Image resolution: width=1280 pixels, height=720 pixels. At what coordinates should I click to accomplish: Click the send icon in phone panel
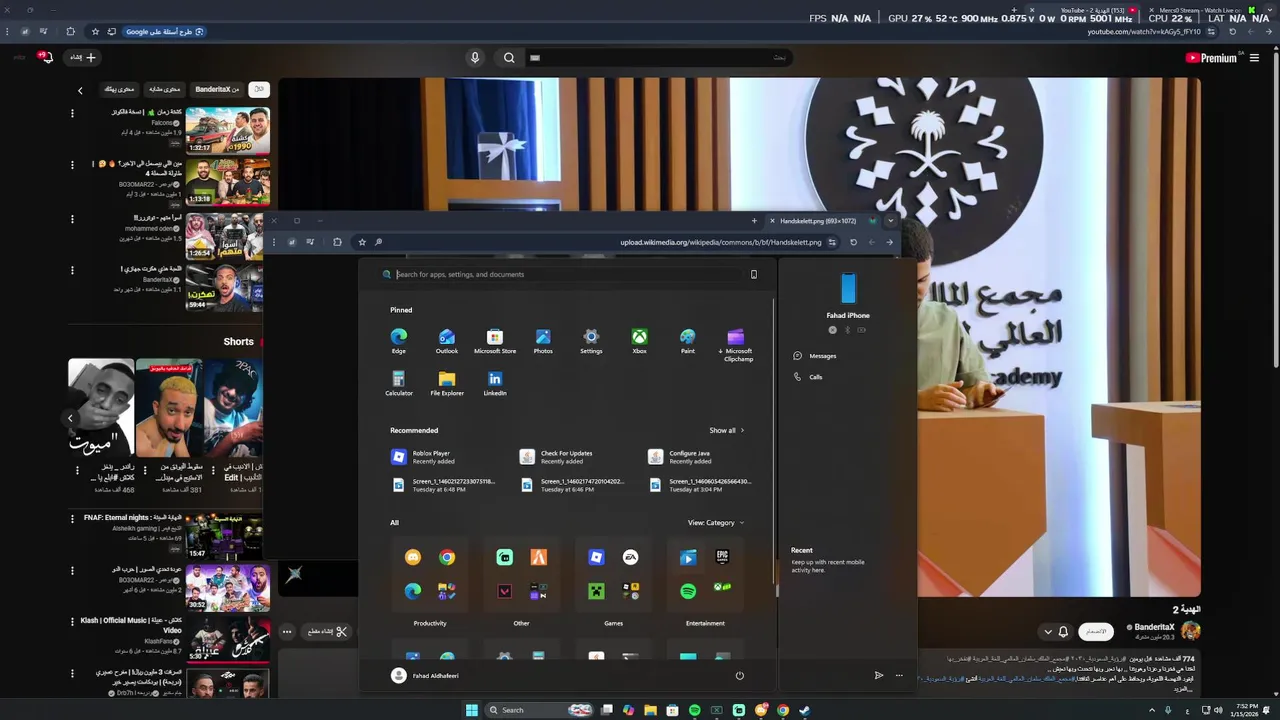coord(879,675)
